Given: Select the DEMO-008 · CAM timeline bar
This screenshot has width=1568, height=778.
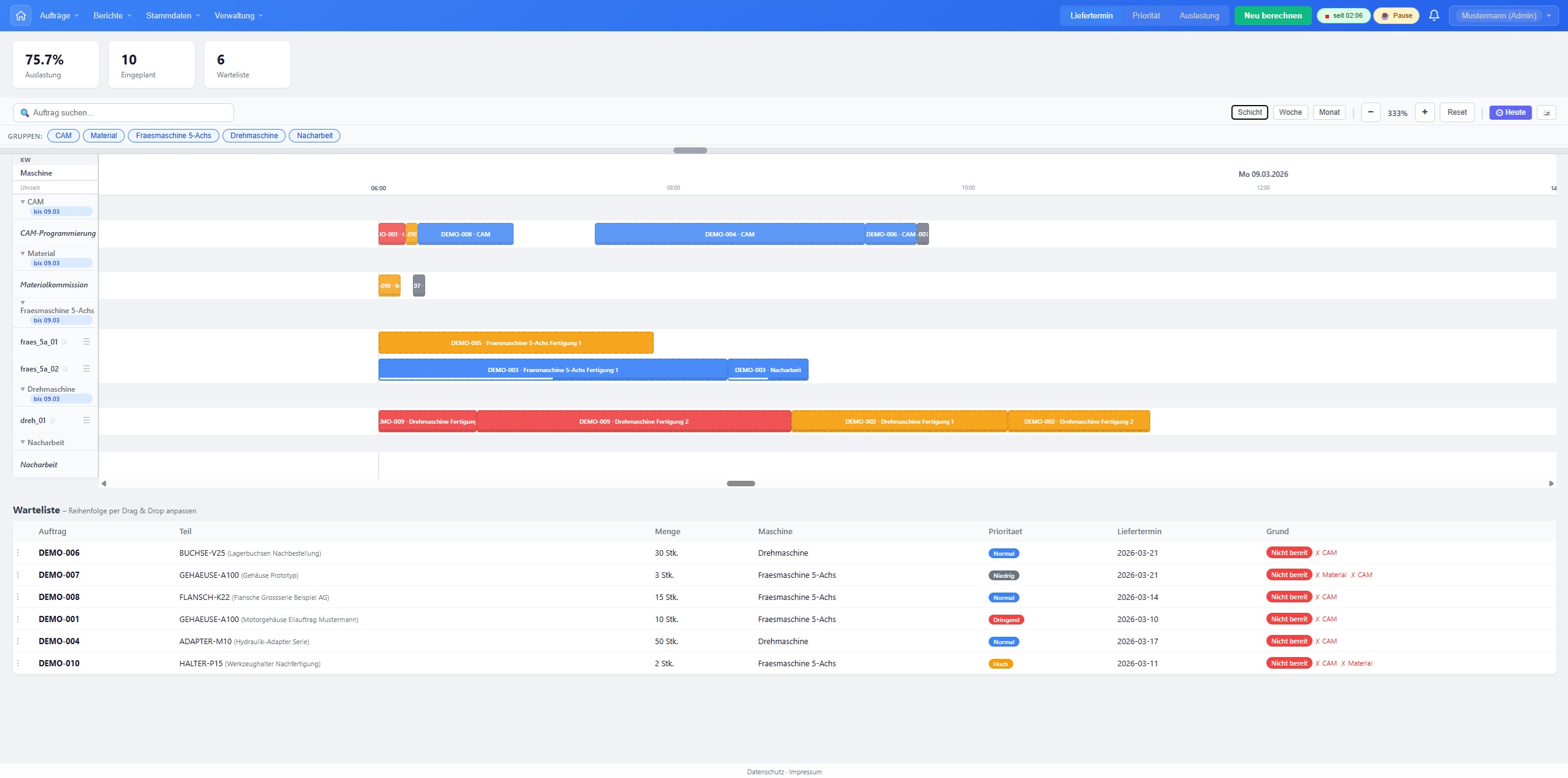Looking at the screenshot, I should pos(466,234).
